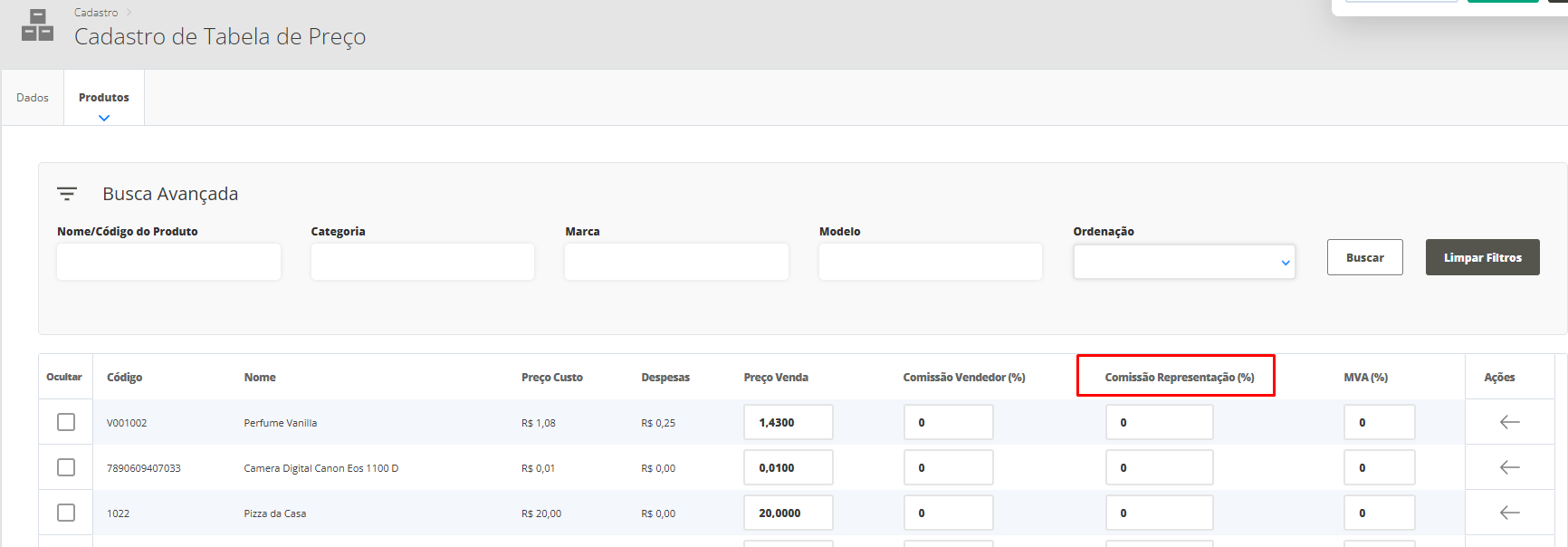The width and height of the screenshot is (1568, 547).
Task: Focus the Nome/Código do Produto field
Action: 168,262
